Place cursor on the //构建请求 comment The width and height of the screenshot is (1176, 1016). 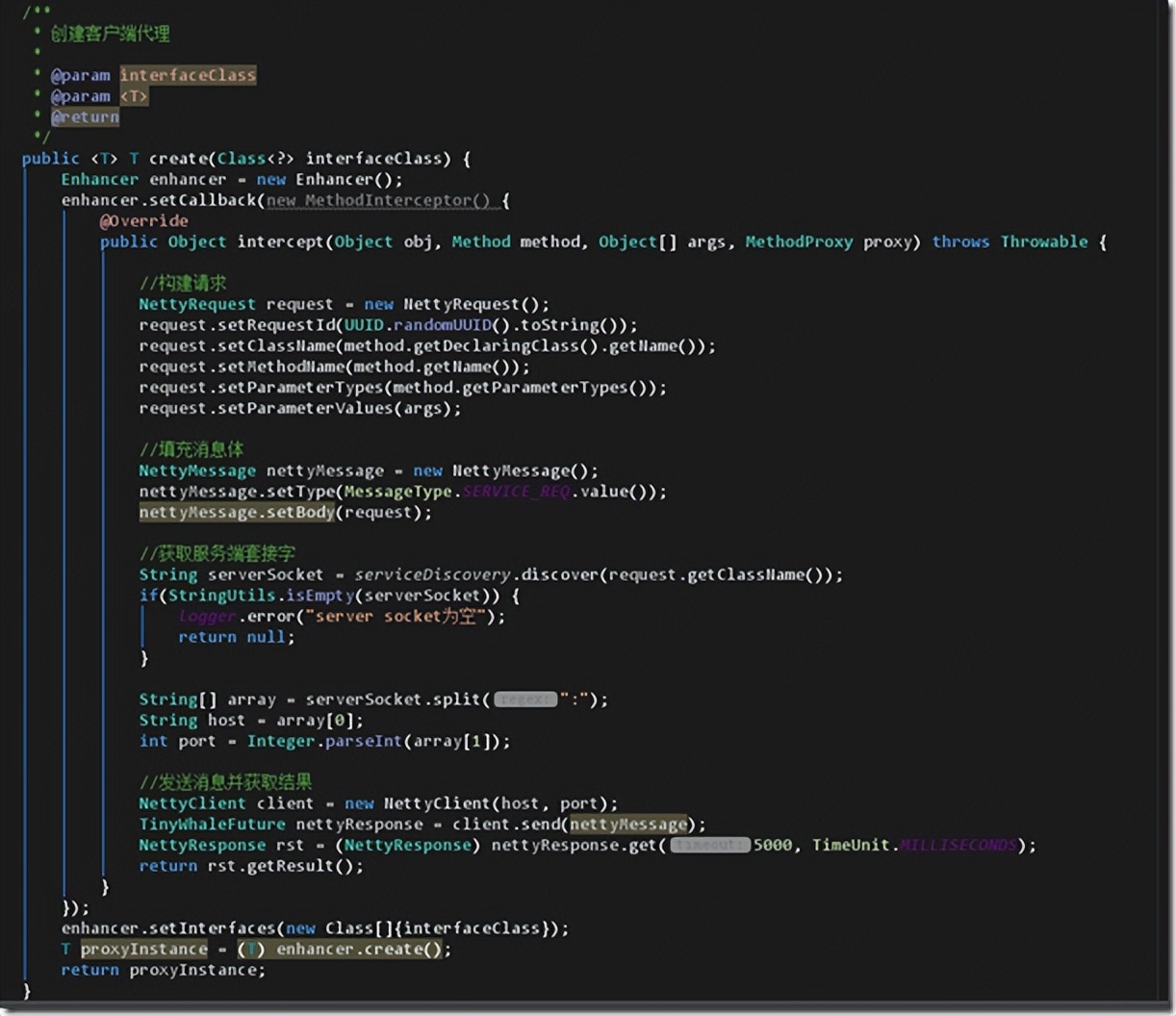coord(183,283)
